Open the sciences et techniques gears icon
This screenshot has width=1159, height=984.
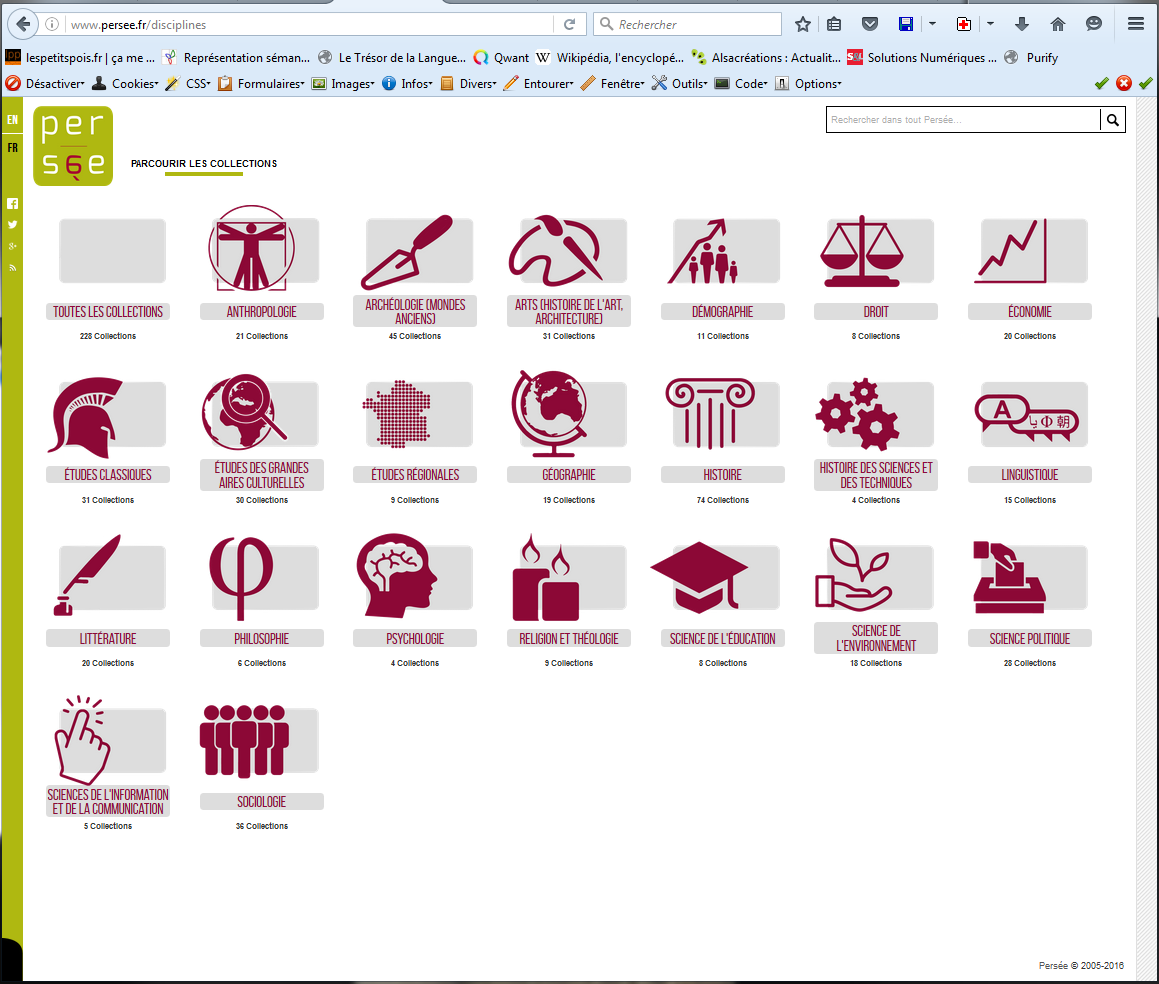pyautogui.click(x=857, y=415)
